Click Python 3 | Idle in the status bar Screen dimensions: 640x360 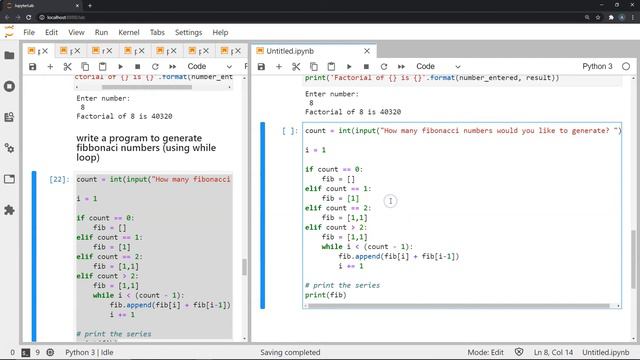click(x=89, y=352)
